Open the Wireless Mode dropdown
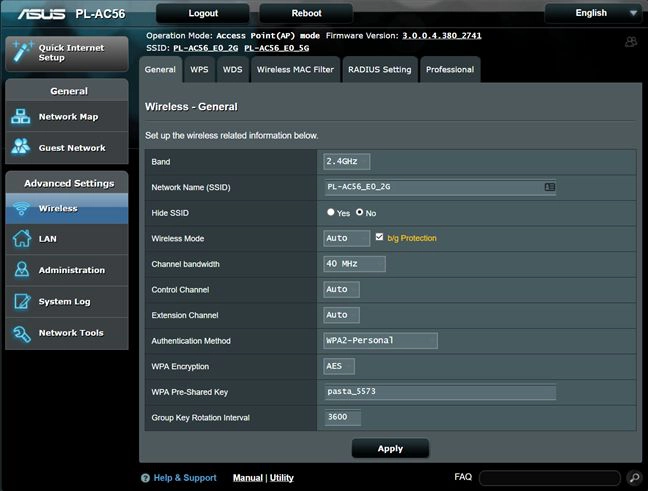The height and width of the screenshot is (491, 648). [x=347, y=238]
